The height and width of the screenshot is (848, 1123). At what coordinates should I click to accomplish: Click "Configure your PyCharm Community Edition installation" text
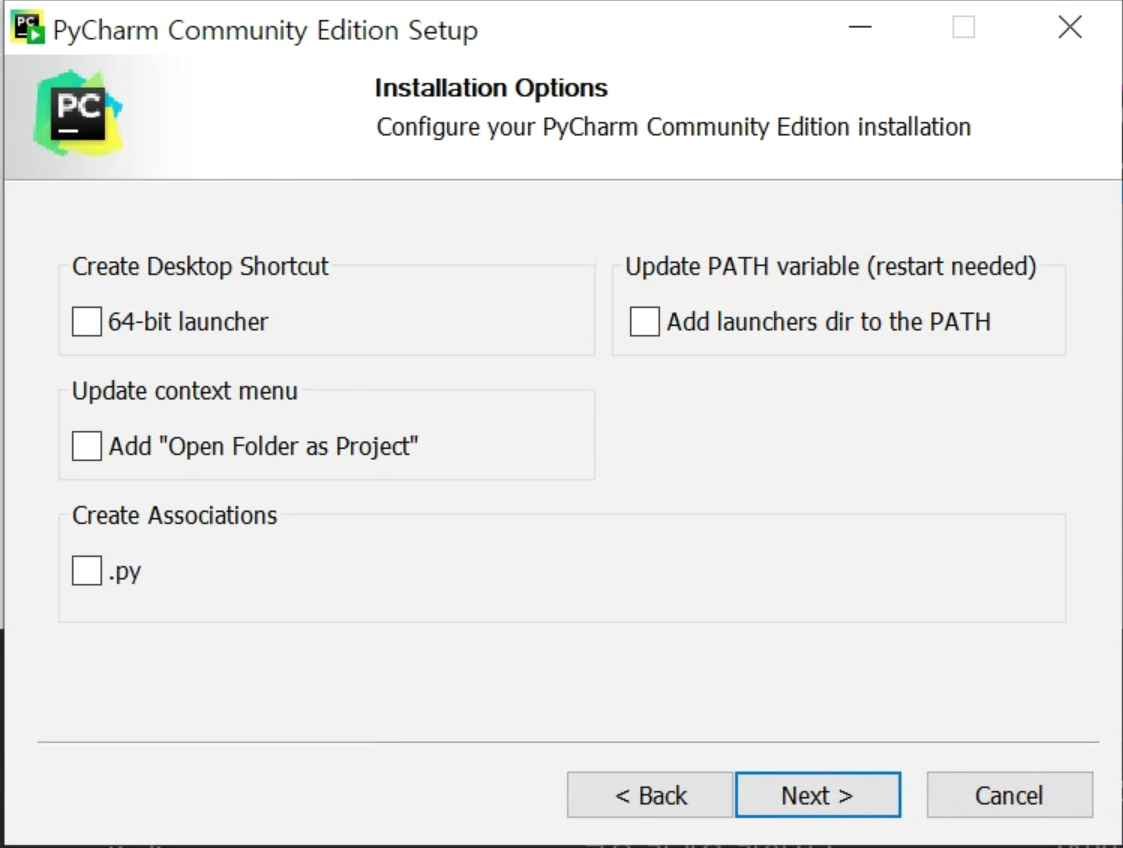[x=674, y=127]
